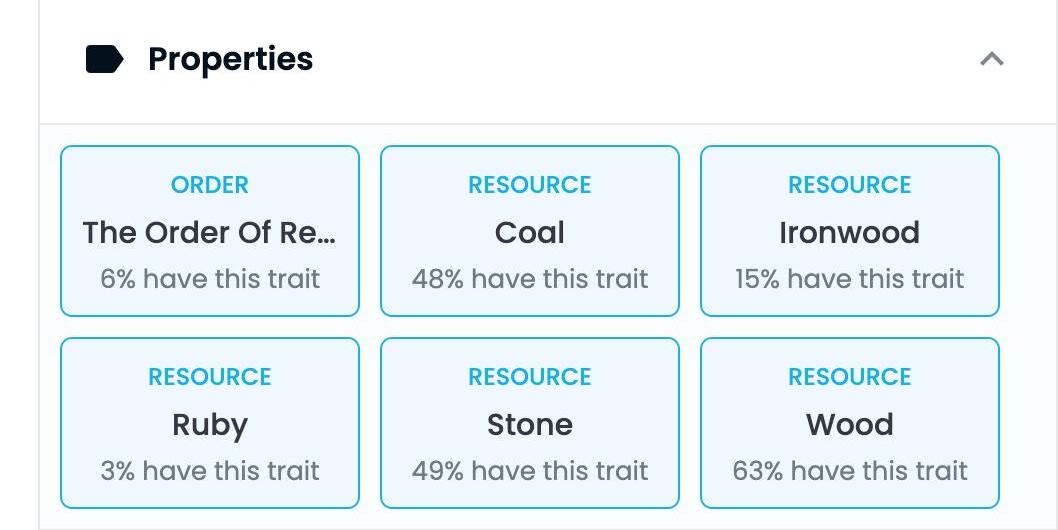1058x530 pixels.
Task: Open the Ironwood resource trait card
Action: [x=850, y=231]
